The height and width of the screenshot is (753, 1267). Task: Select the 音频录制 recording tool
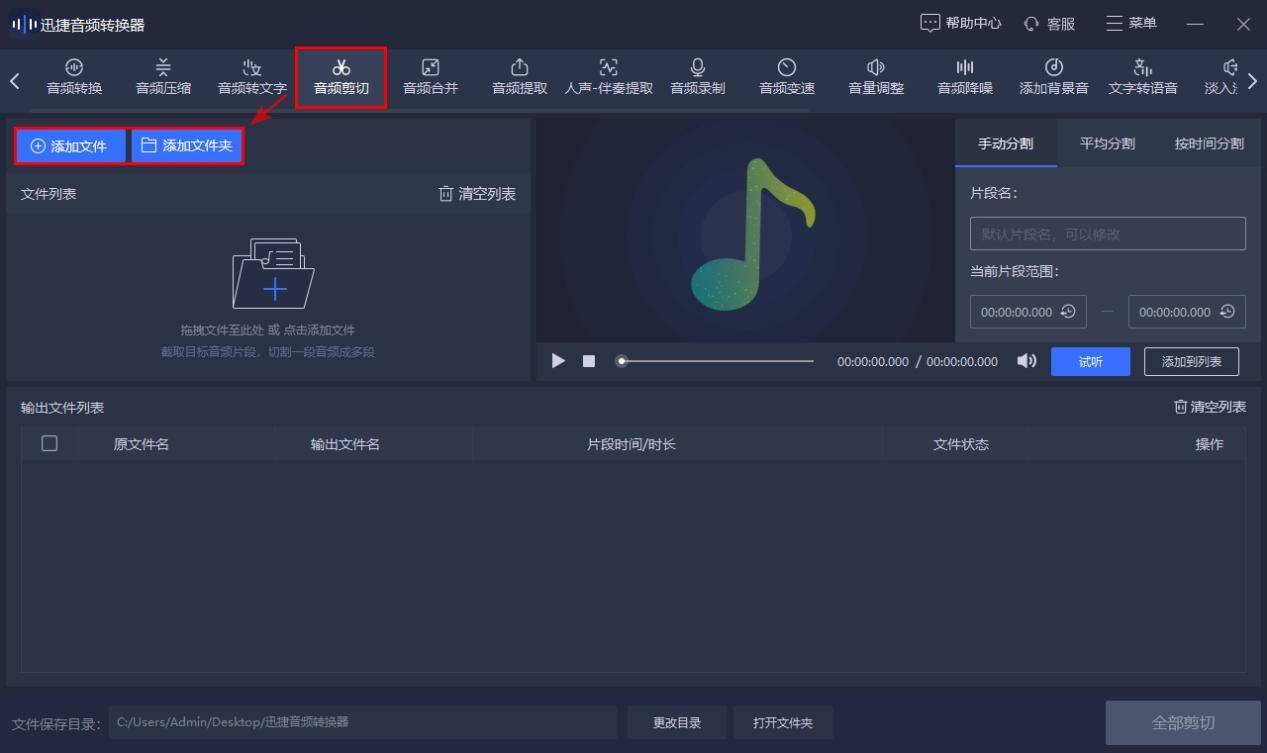click(x=697, y=77)
